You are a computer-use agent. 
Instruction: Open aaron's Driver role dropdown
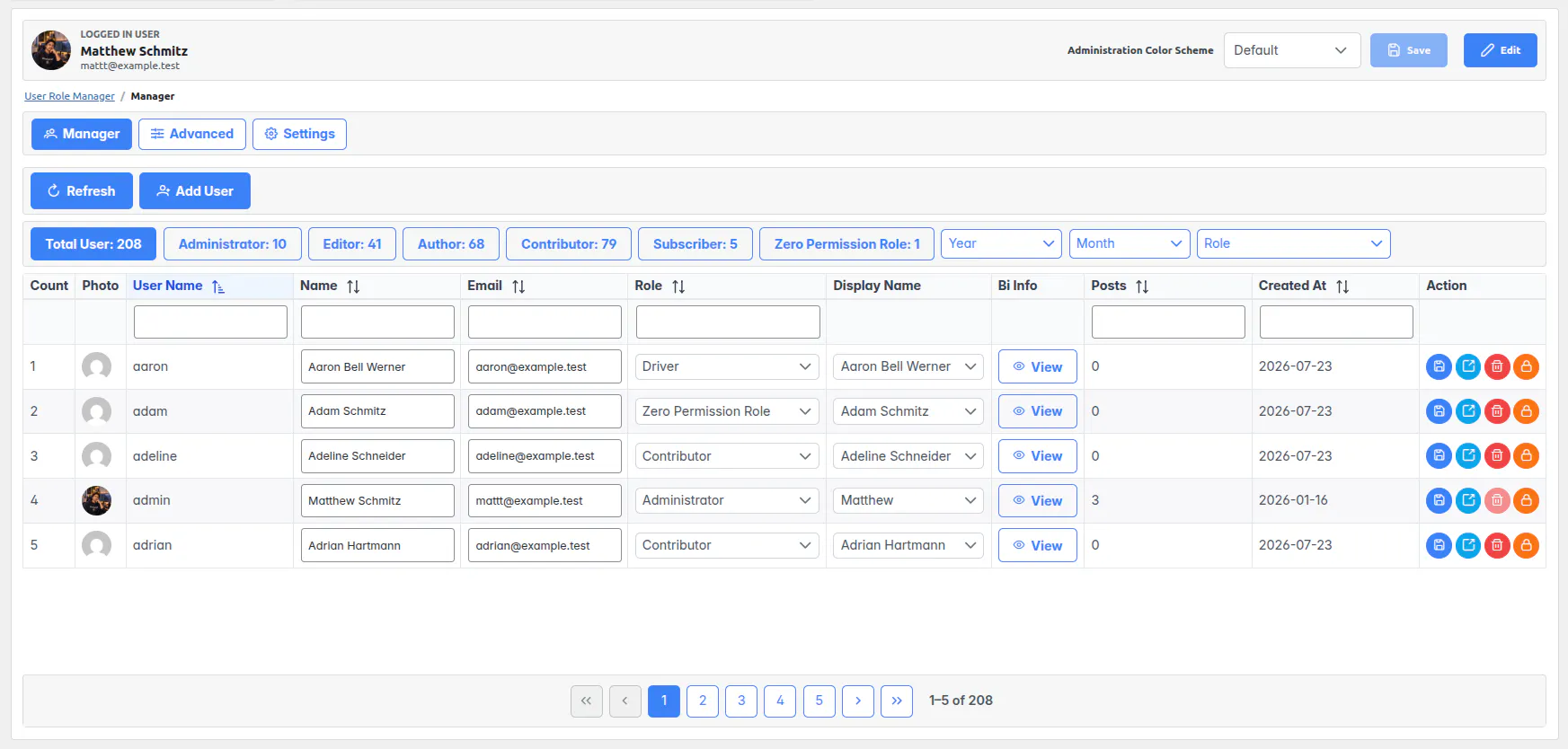click(x=727, y=366)
